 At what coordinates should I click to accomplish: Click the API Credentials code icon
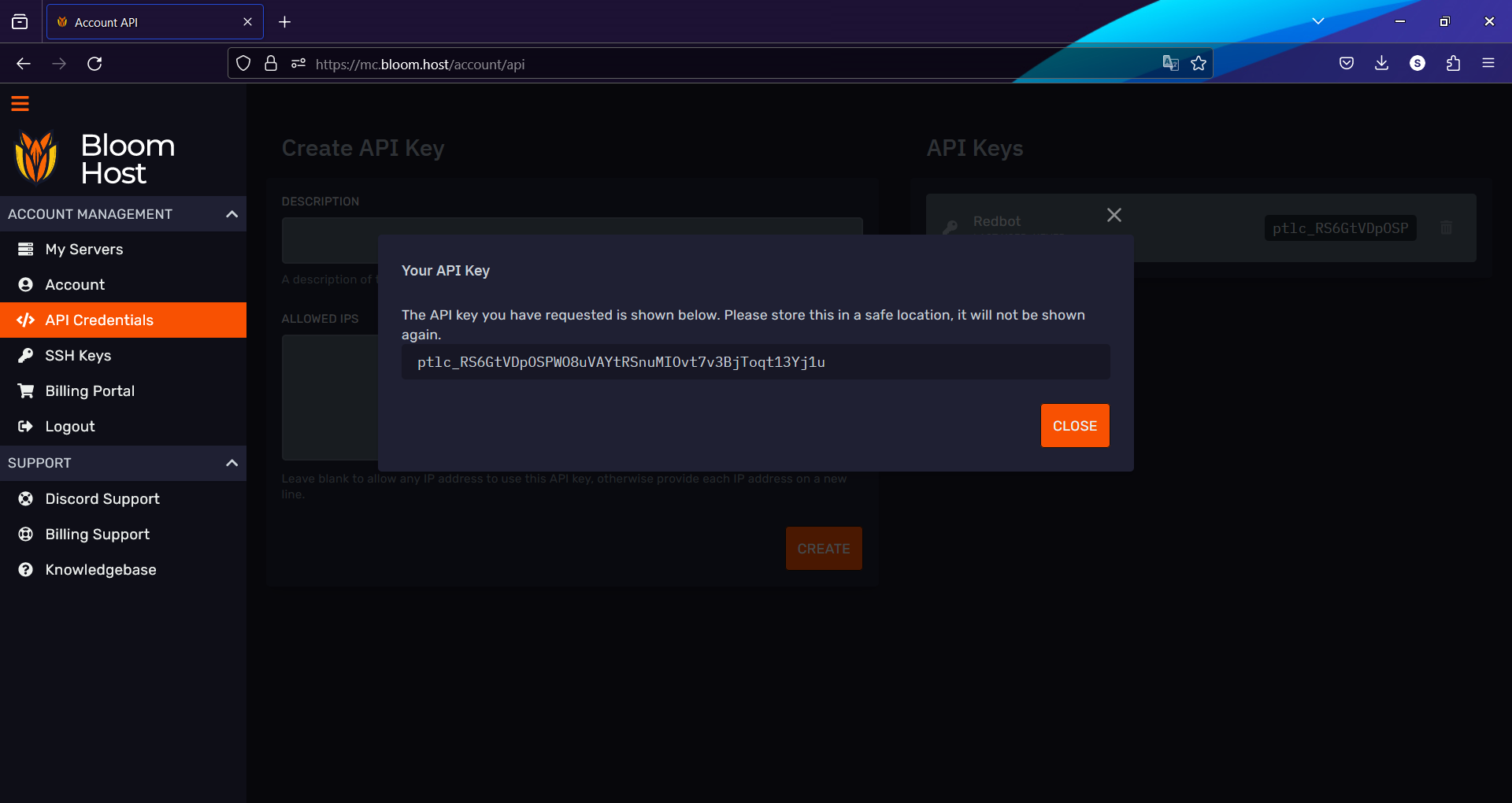click(26, 320)
